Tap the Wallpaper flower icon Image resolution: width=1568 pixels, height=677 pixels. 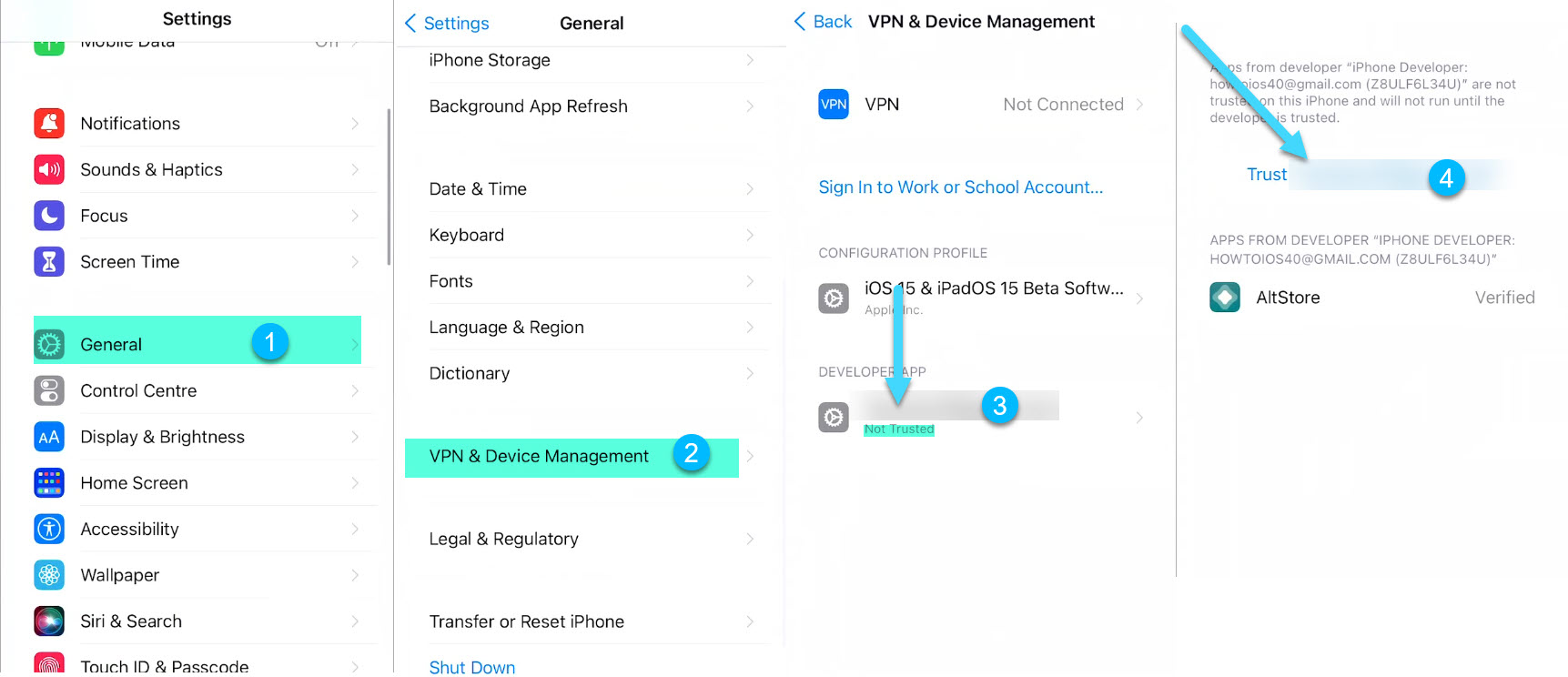pyautogui.click(x=49, y=575)
